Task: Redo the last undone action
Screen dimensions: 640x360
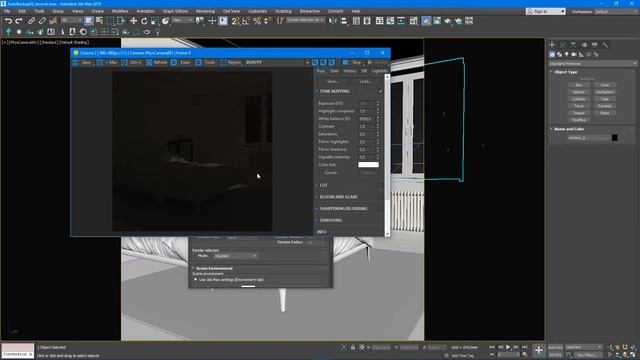Action: [18, 21]
